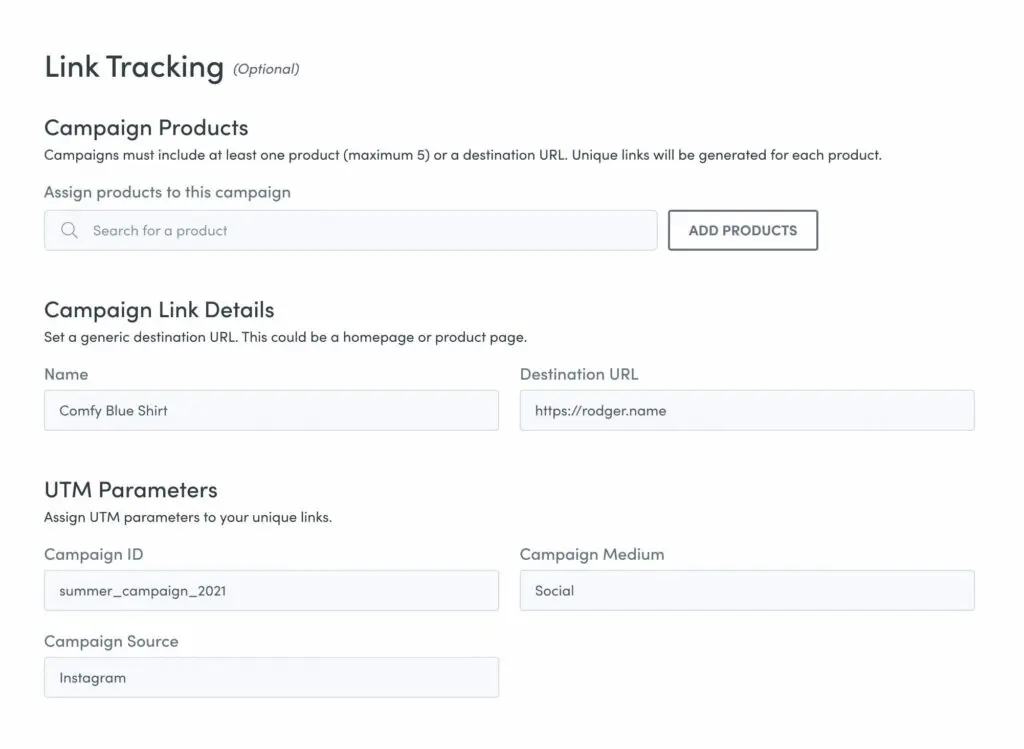Click the Destination URL label
This screenshot has width=1024, height=749.
tap(579, 374)
